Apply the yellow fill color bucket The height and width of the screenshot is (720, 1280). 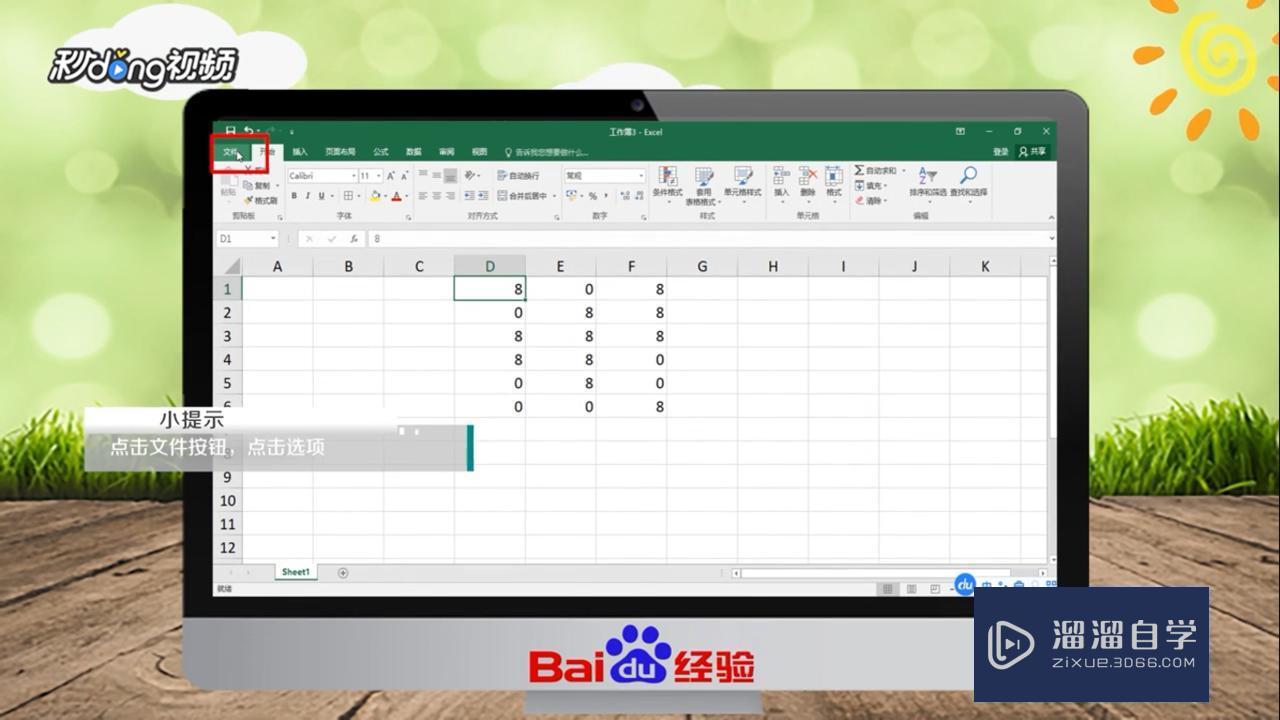point(375,196)
